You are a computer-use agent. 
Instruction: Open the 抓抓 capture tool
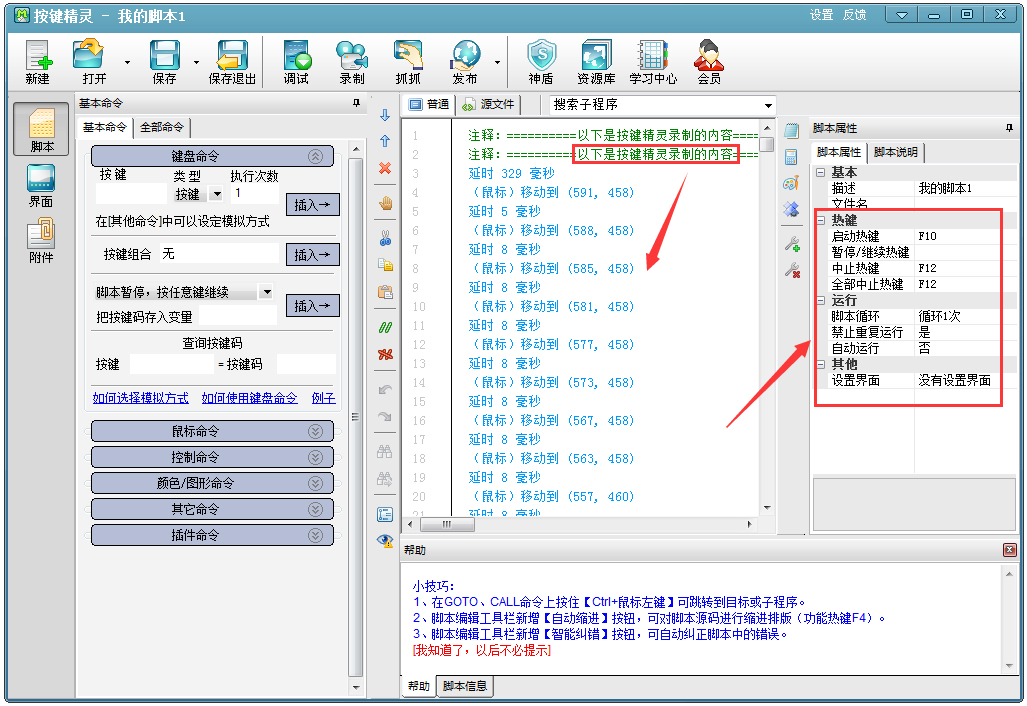408,62
